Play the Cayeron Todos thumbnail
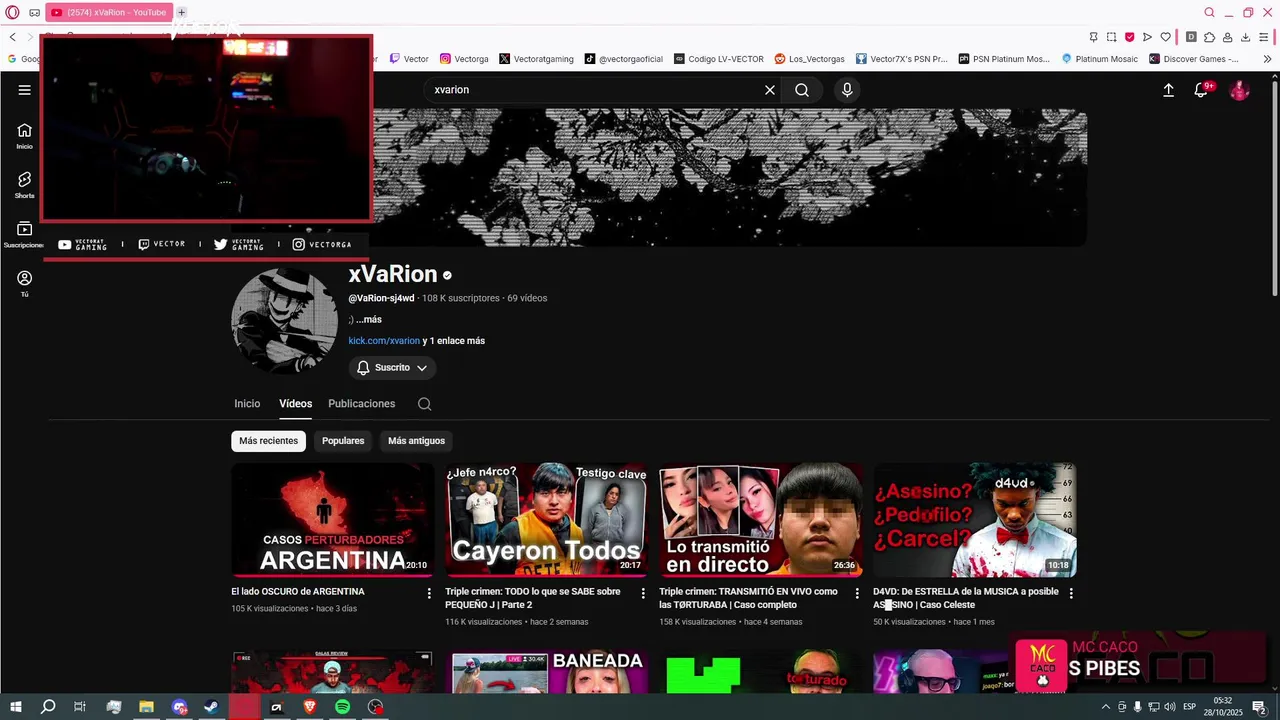1280x720 pixels. point(546,520)
